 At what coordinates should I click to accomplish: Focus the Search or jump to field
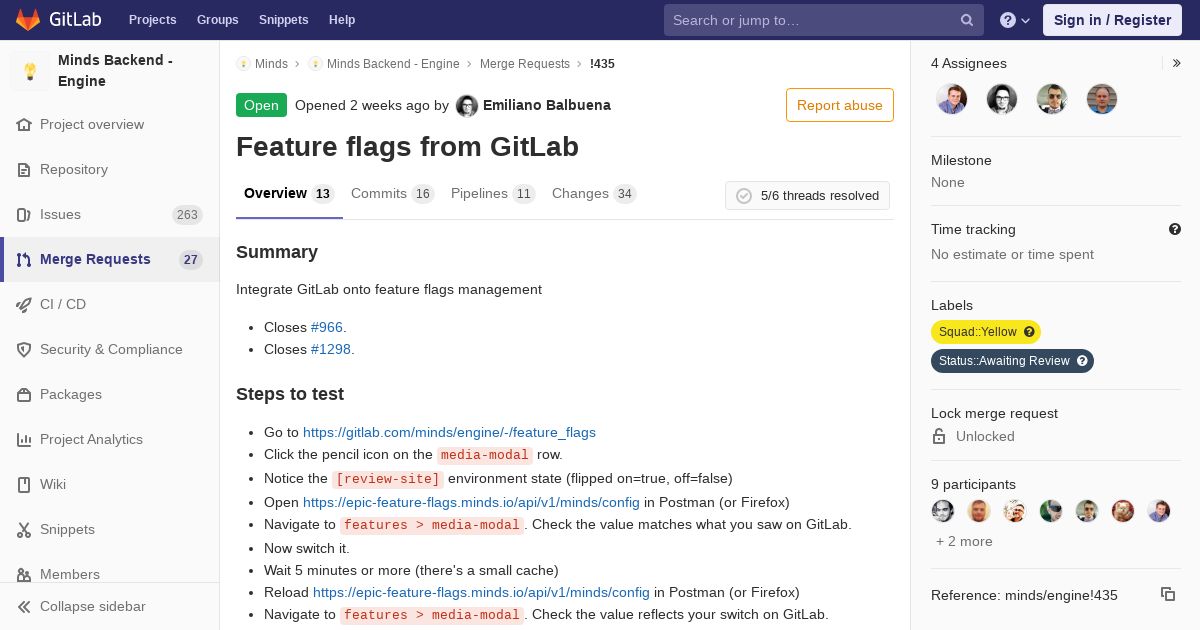pos(810,20)
